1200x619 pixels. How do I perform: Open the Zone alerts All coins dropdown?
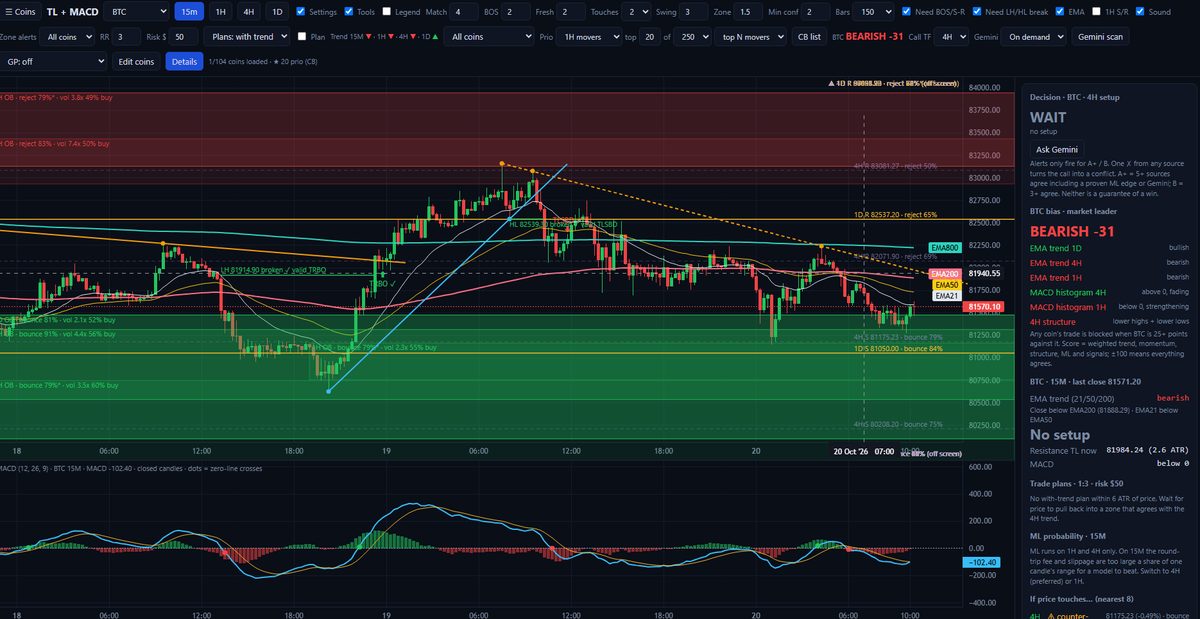click(65, 36)
